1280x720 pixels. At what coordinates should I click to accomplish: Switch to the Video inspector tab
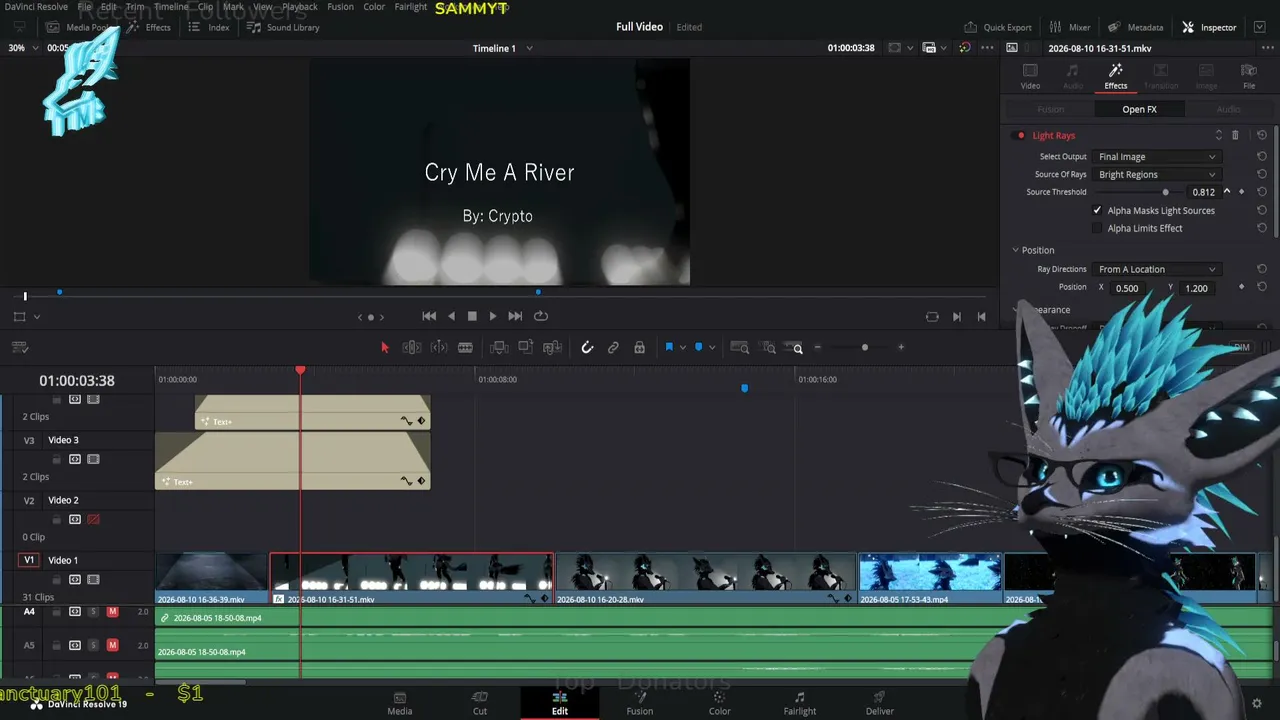[x=1030, y=76]
